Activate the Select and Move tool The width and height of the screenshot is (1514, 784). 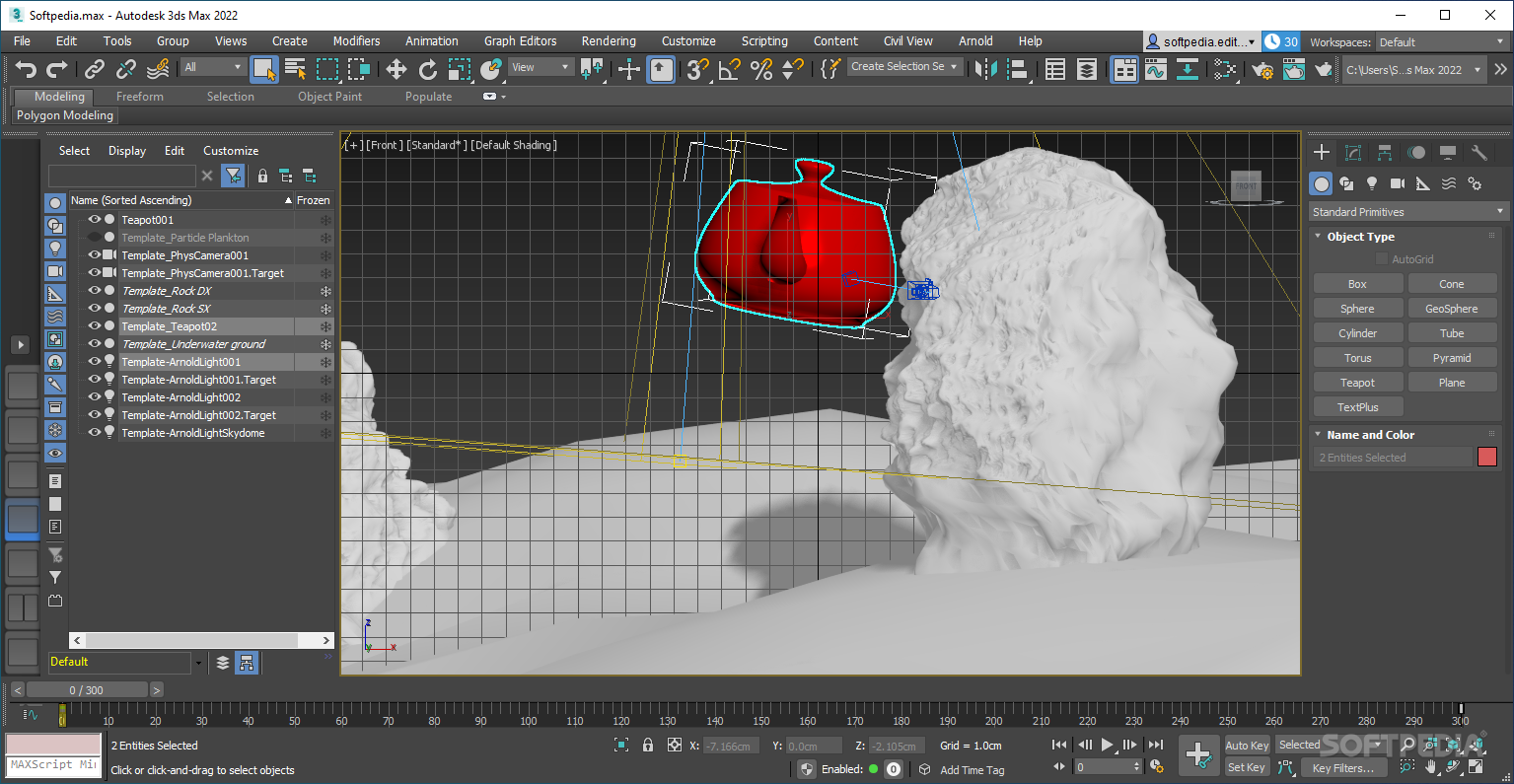pyautogui.click(x=397, y=69)
